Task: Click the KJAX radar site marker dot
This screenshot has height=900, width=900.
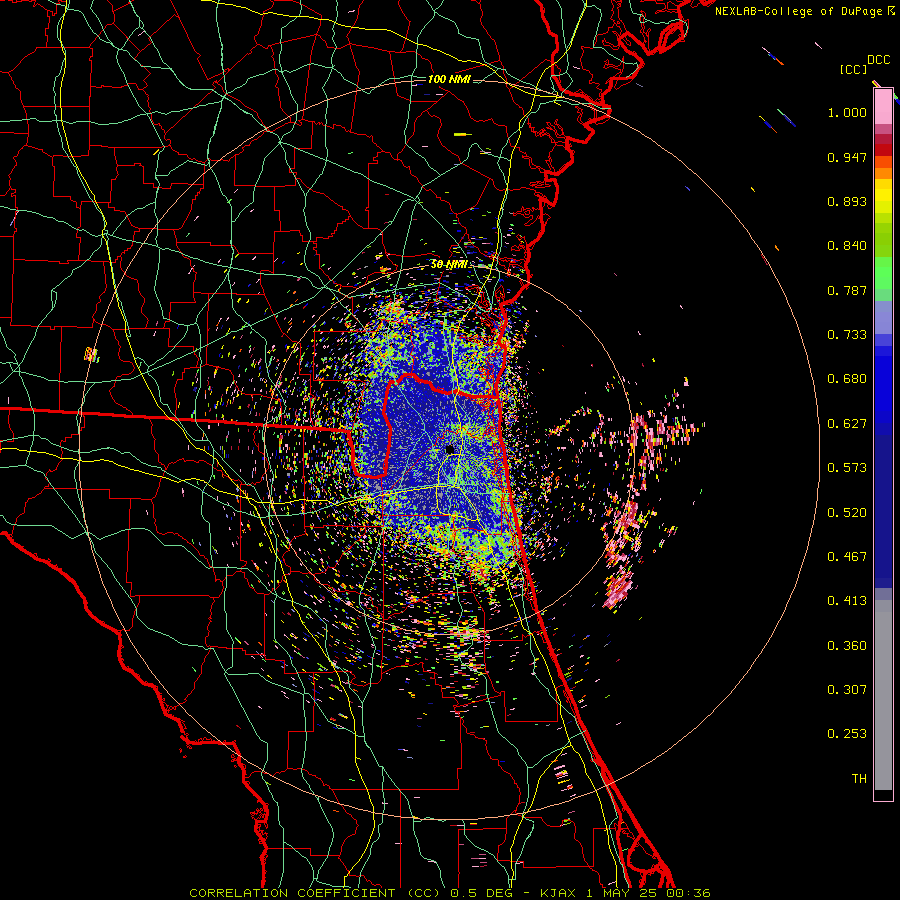Action: (x=451, y=449)
